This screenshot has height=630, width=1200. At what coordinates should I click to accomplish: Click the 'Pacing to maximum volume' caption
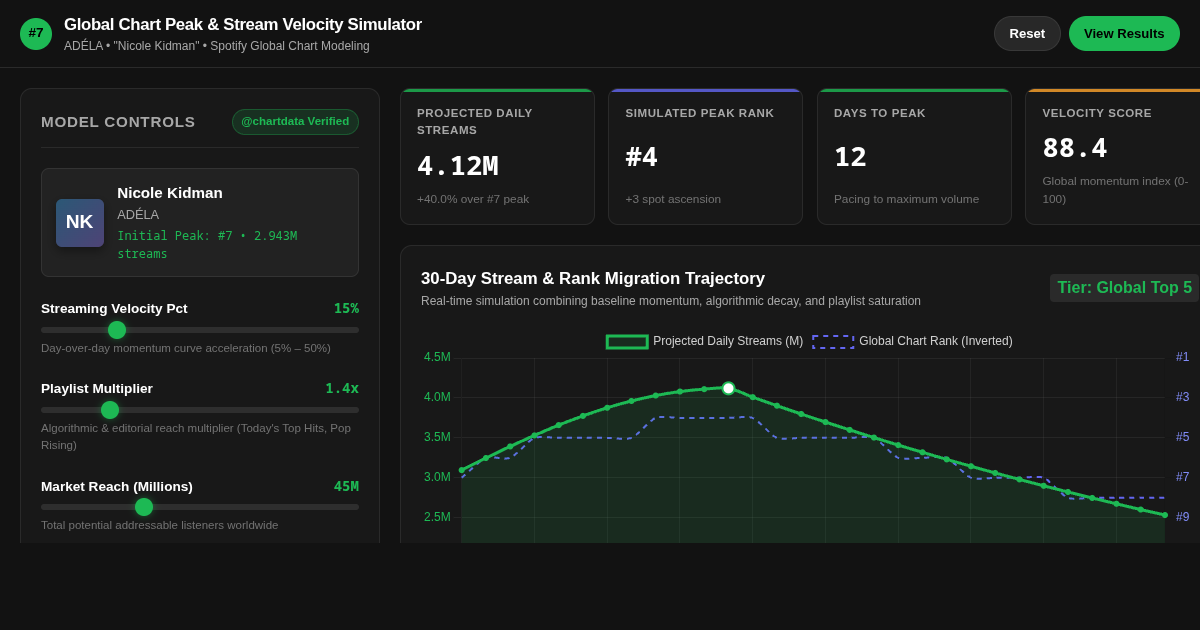(907, 199)
